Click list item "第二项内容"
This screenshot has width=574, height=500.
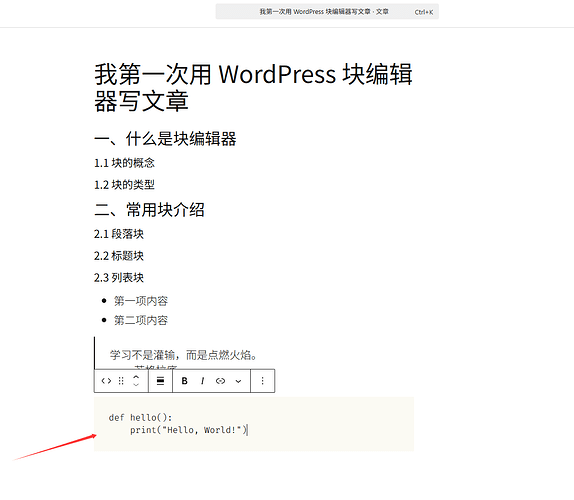point(141,320)
